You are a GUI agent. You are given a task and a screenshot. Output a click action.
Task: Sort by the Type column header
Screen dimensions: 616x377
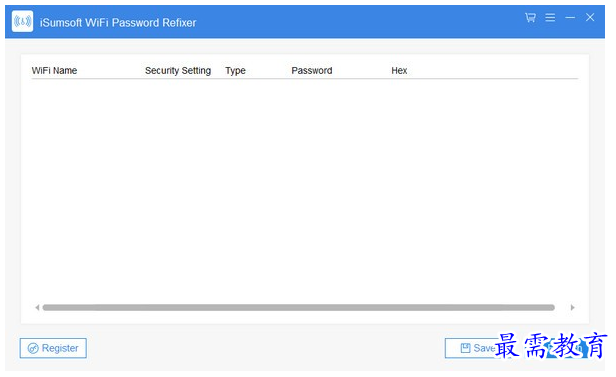(235, 71)
